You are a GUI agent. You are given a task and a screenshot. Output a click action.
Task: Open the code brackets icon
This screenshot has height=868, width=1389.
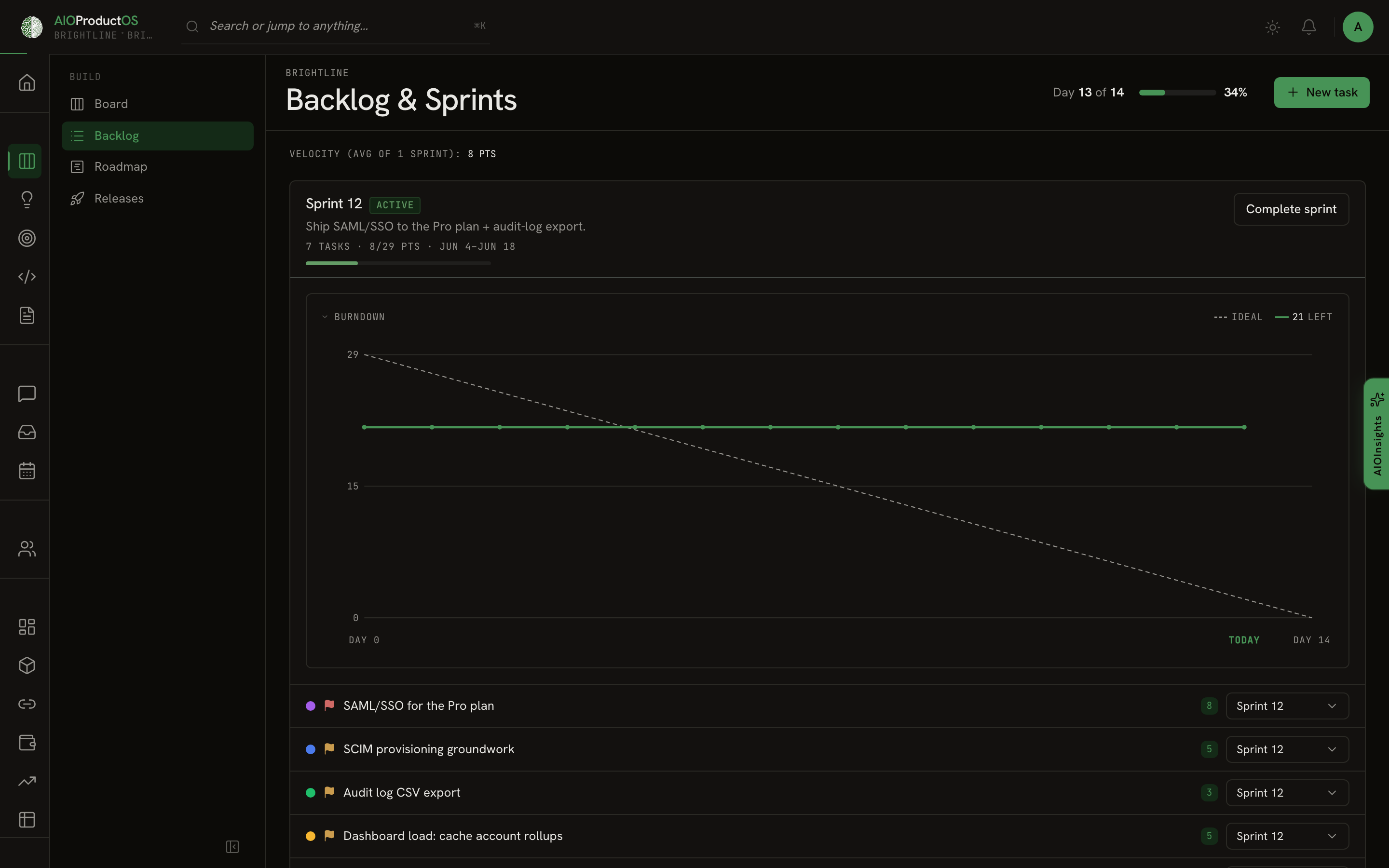click(27, 277)
